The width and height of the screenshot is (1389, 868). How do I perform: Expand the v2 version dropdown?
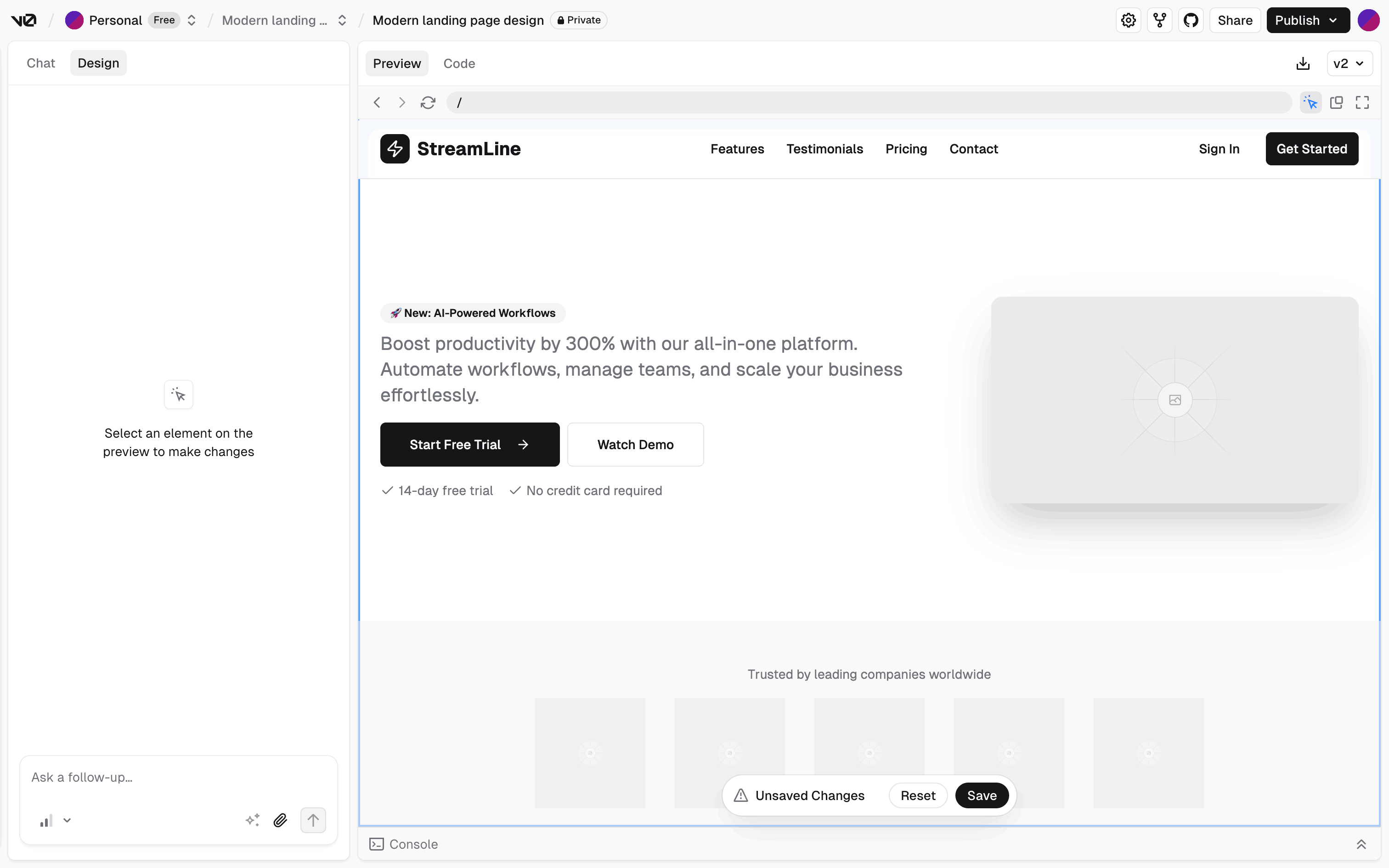[x=1349, y=63]
